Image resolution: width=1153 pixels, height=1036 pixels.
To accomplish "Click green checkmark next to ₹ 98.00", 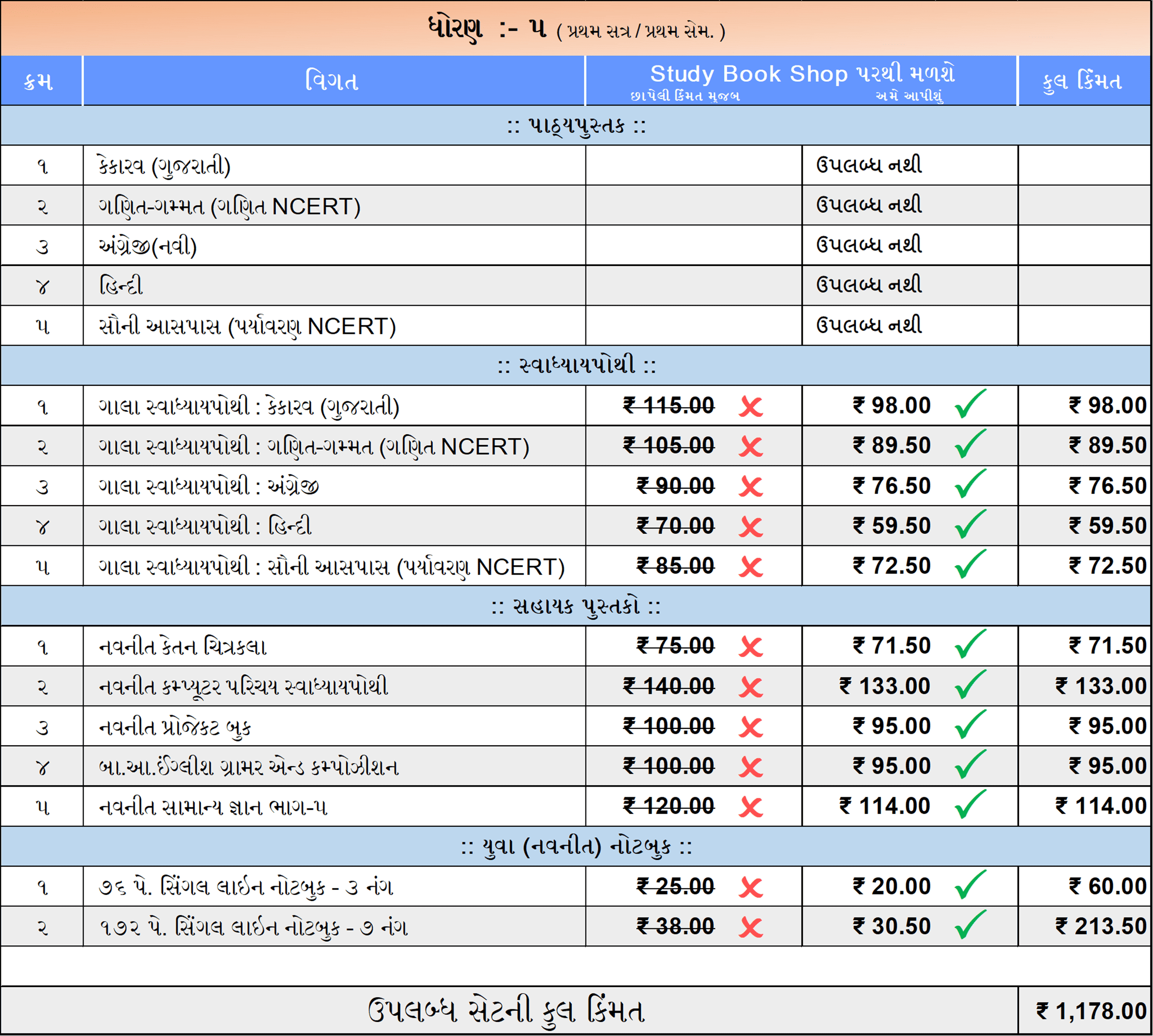I will pos(970,404).
